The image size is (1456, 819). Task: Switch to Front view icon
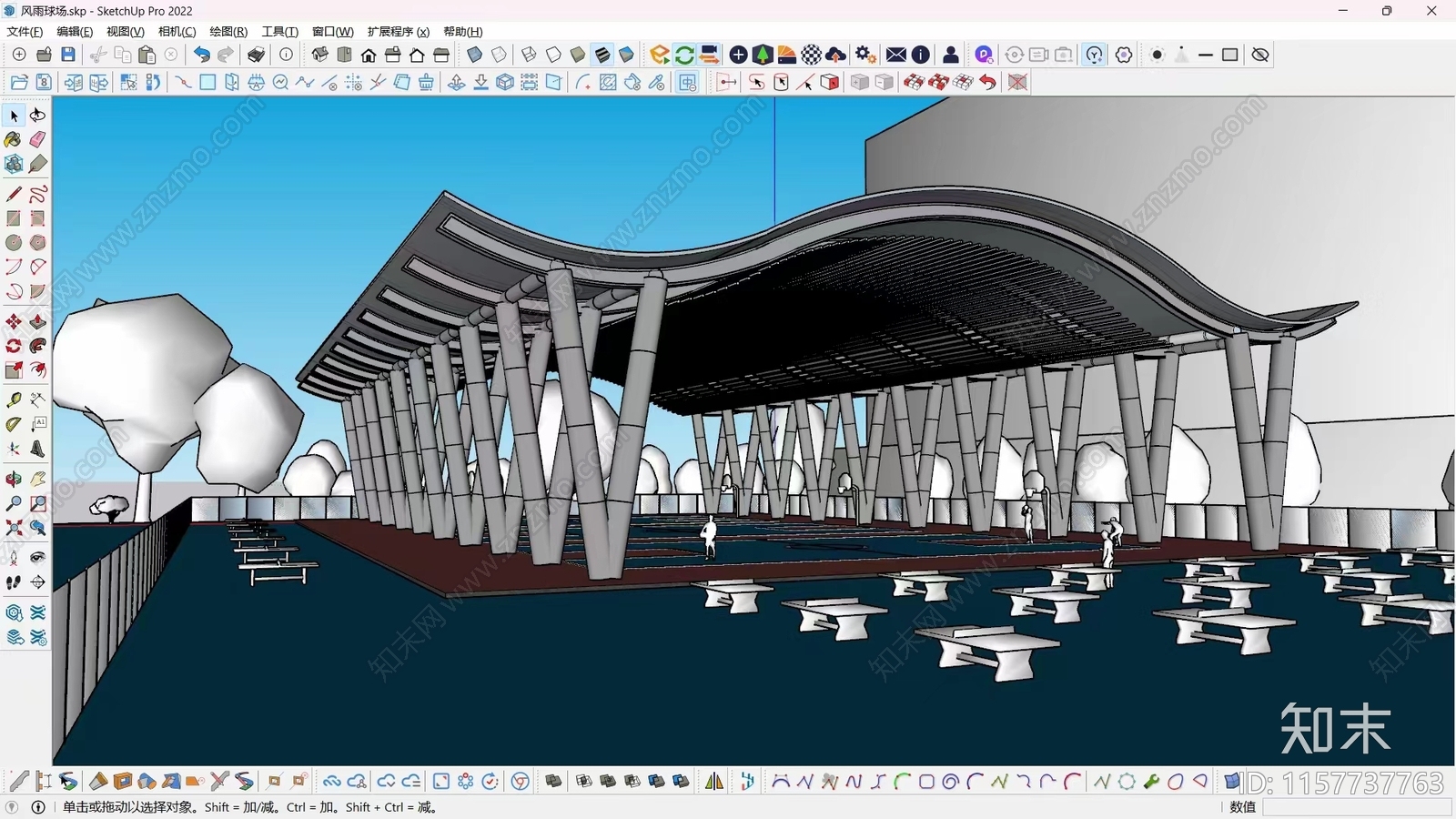point(369,55)
